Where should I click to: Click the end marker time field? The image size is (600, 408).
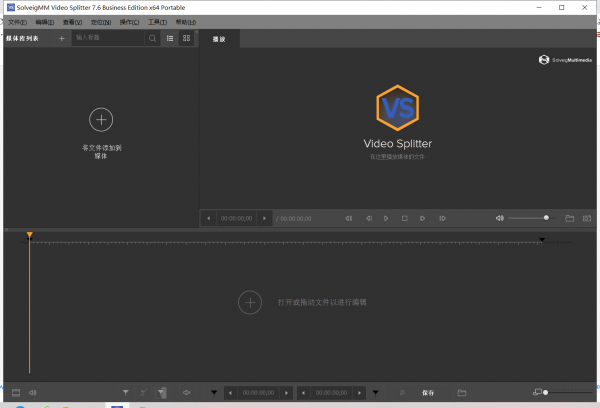pos(331,393)
